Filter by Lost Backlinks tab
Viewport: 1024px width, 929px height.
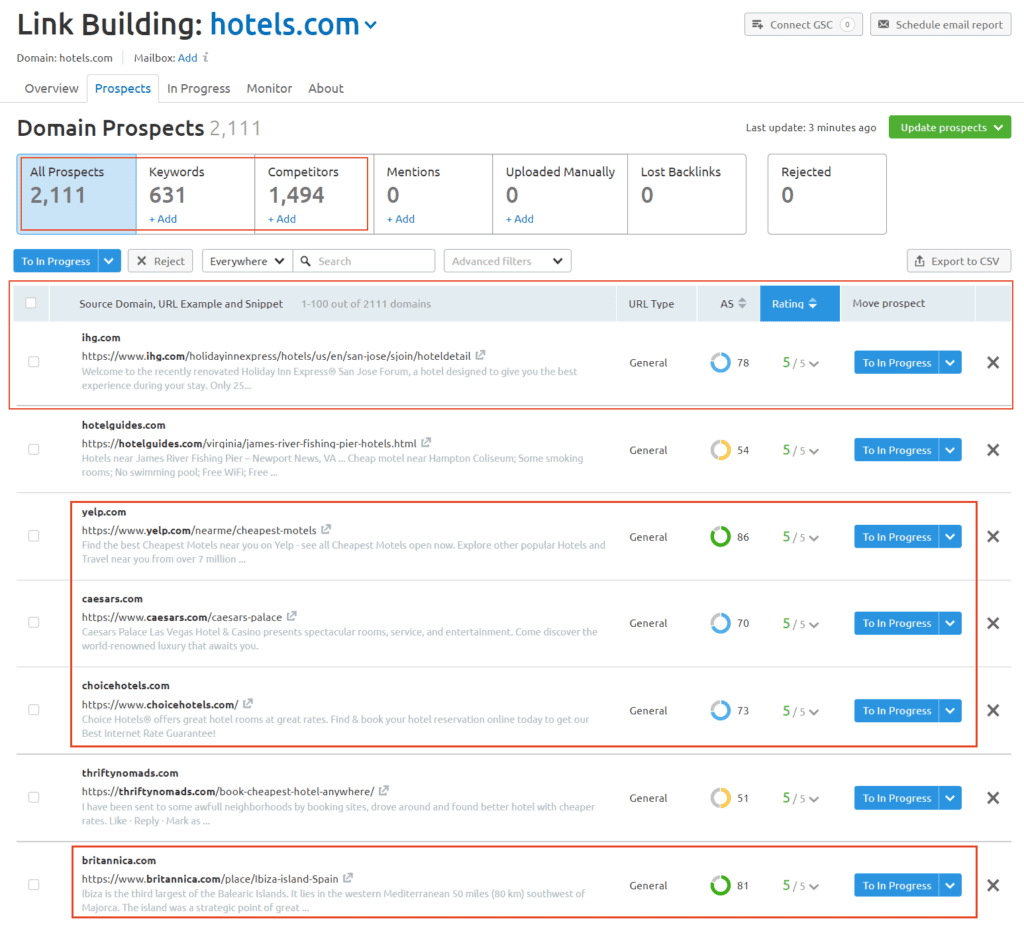[x=687, y=194]
